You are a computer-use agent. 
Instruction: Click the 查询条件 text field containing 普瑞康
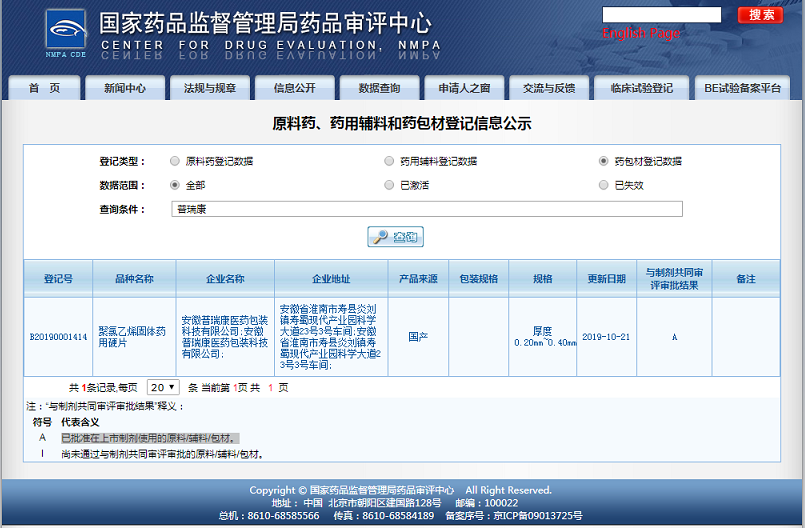tap(427, 209)
